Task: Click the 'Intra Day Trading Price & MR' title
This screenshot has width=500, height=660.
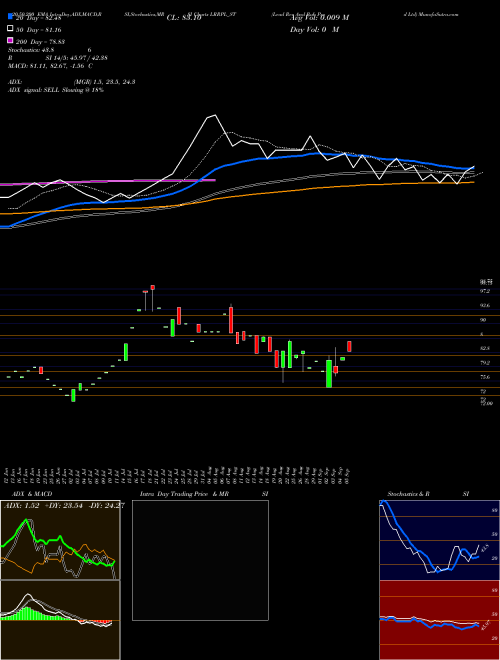Action: coord(184,494)
